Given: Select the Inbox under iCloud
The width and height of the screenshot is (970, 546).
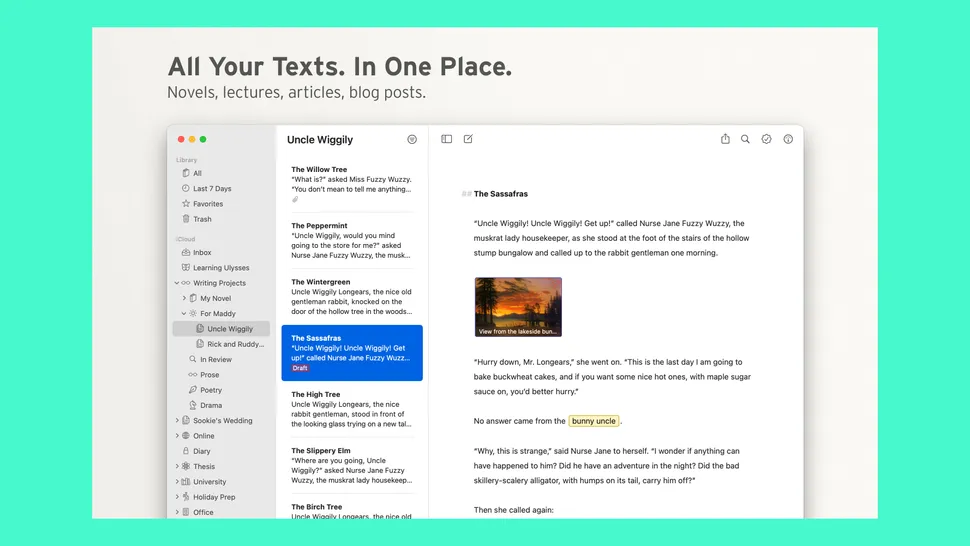Looking at the screenshot, I should pyautogui.click(x=202, y=253).
